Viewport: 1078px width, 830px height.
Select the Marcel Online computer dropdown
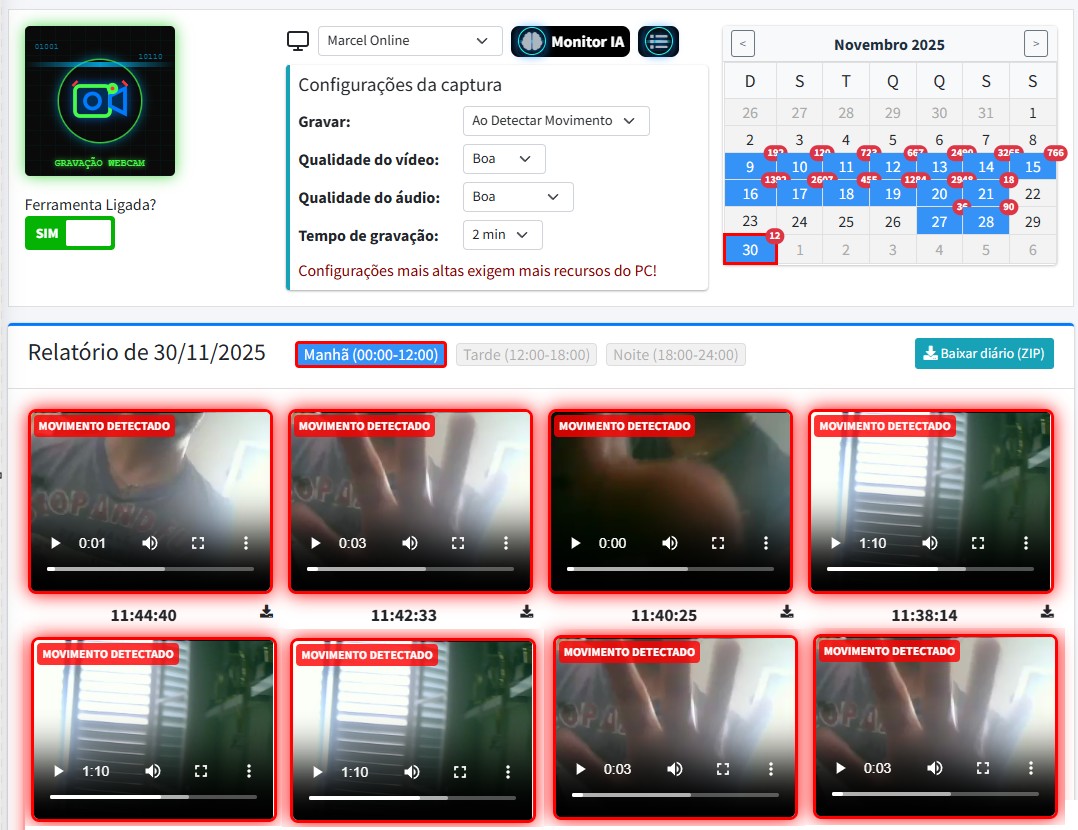tap(410, 41)
